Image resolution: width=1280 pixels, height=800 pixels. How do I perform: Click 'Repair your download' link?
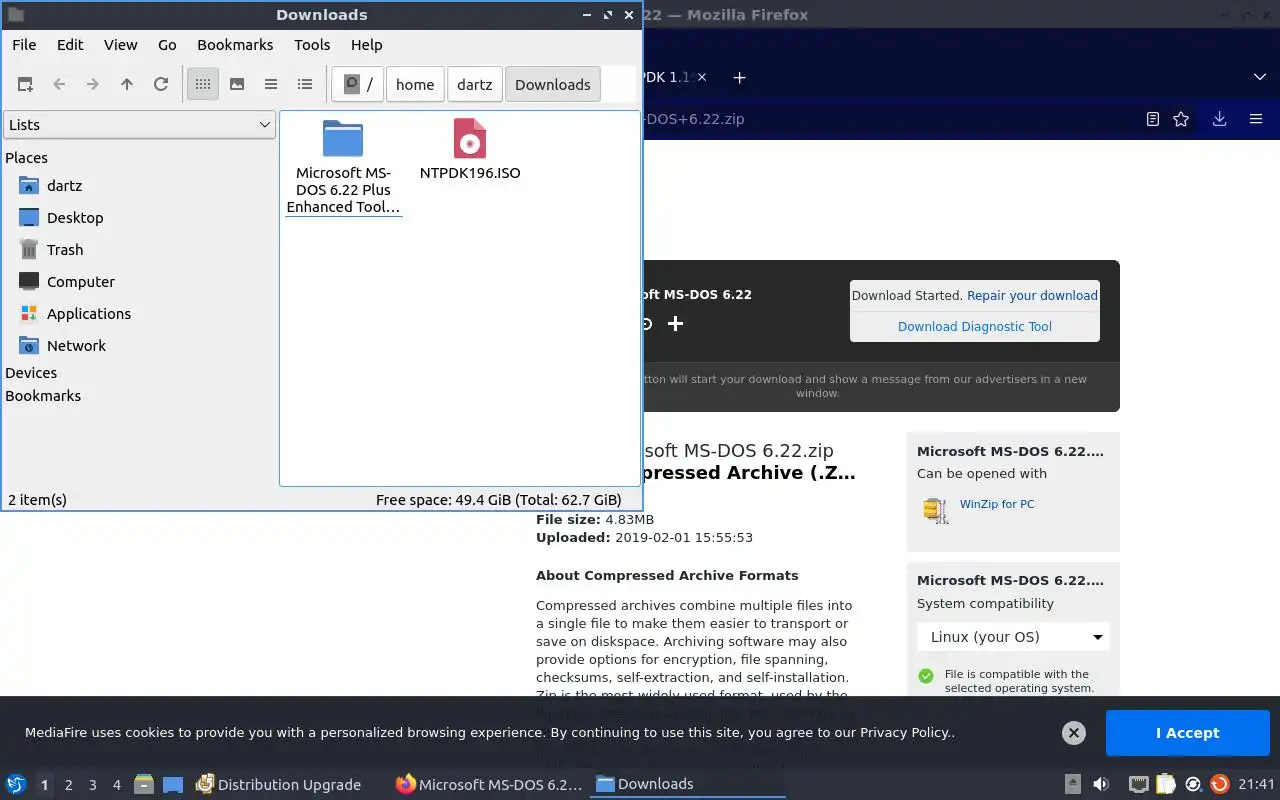1032,296
